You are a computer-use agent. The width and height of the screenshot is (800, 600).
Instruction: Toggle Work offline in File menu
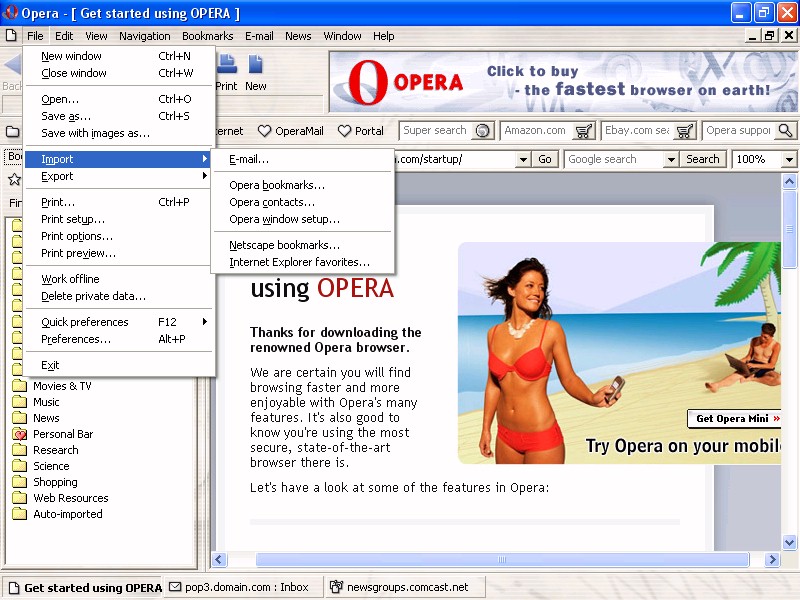click(x=119, y=279)
